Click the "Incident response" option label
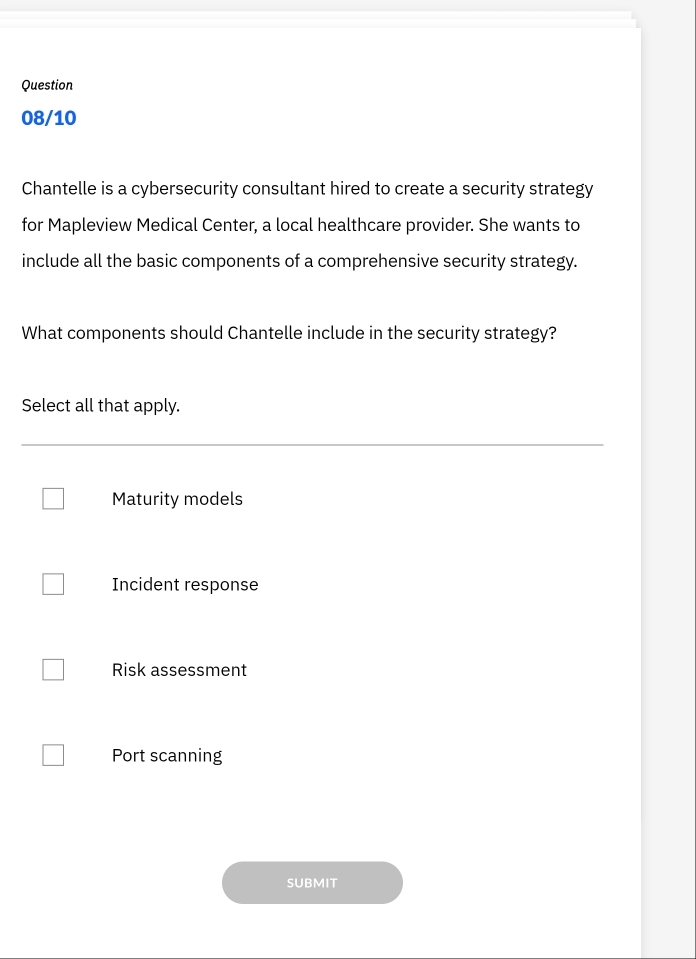Viewport: 696px width, 959px height. (x=185, y=585)
